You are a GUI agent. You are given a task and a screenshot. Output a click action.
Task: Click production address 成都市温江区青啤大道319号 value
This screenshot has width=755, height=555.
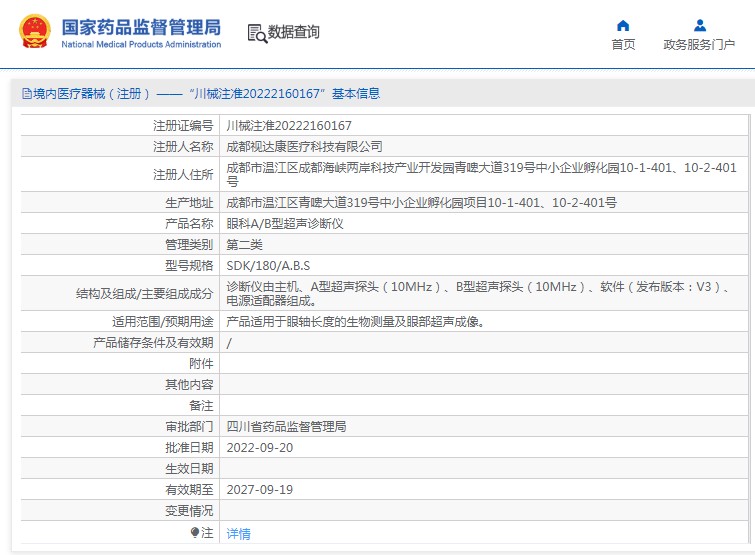[x=421, y=203]
